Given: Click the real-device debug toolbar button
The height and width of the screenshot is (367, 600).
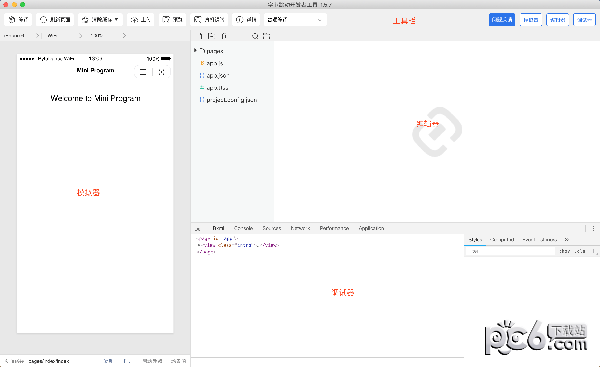Looking at the screenshot, I should [209, 20].
